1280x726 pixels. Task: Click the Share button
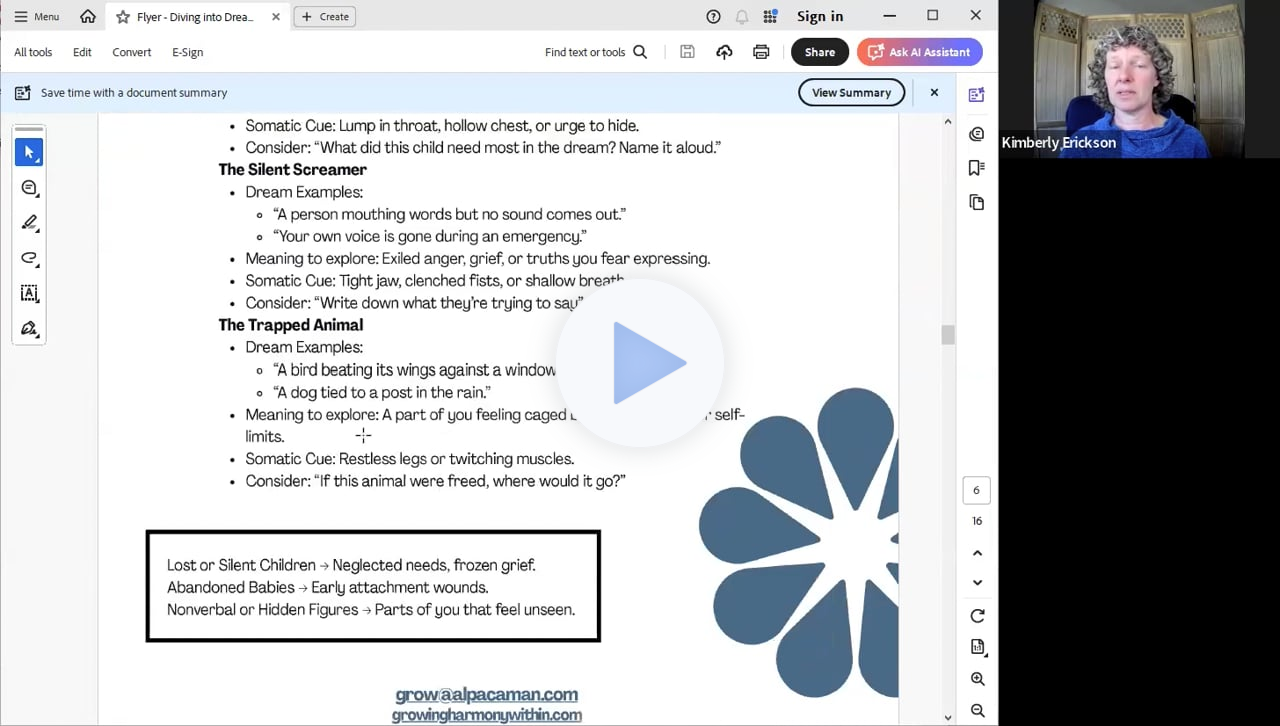coord(819,52)
